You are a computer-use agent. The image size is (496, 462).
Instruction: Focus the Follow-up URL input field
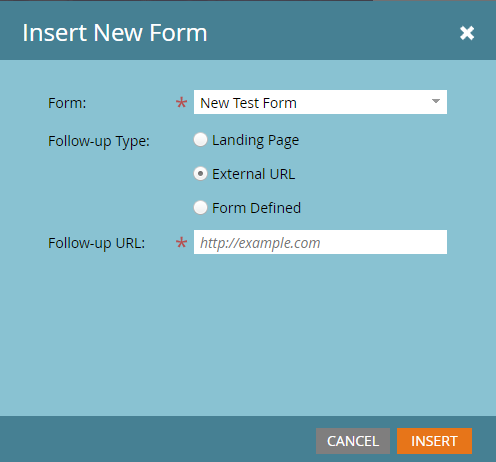pyautogui.click(x=320, y=242)
